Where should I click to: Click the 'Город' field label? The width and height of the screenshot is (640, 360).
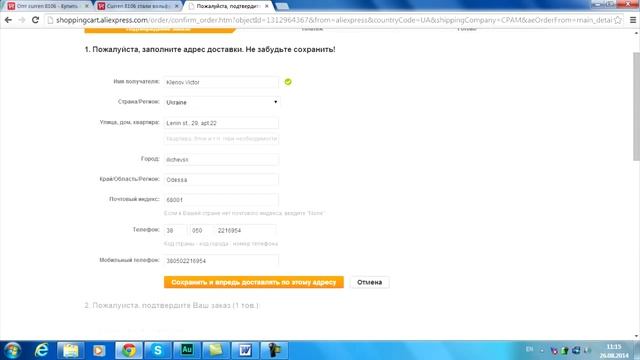(x=150, y=159)
